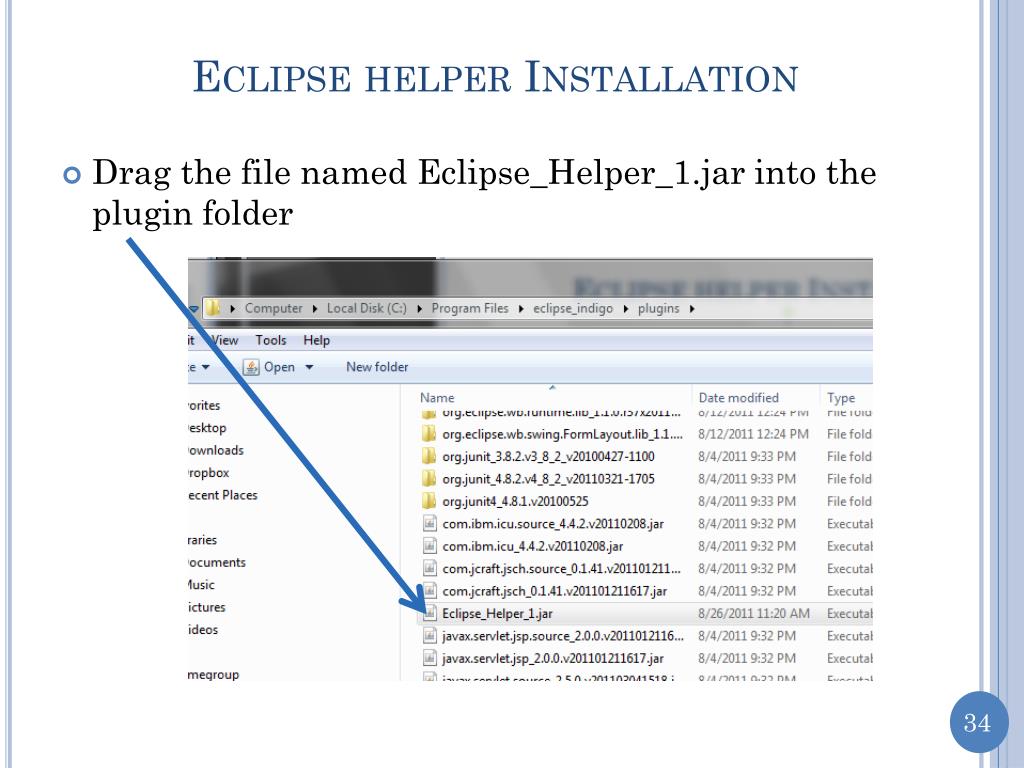Select Documents in the navigation pane
The width and height of the screenshot is (1024, 768).
point(217,562)
